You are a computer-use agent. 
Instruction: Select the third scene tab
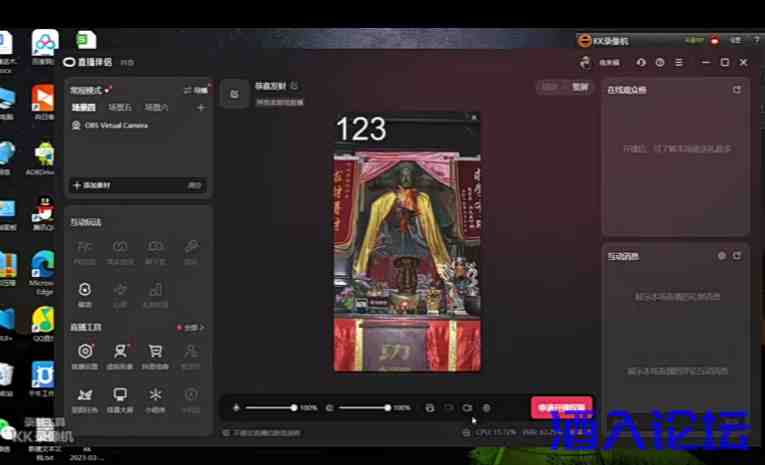point(156,107)
